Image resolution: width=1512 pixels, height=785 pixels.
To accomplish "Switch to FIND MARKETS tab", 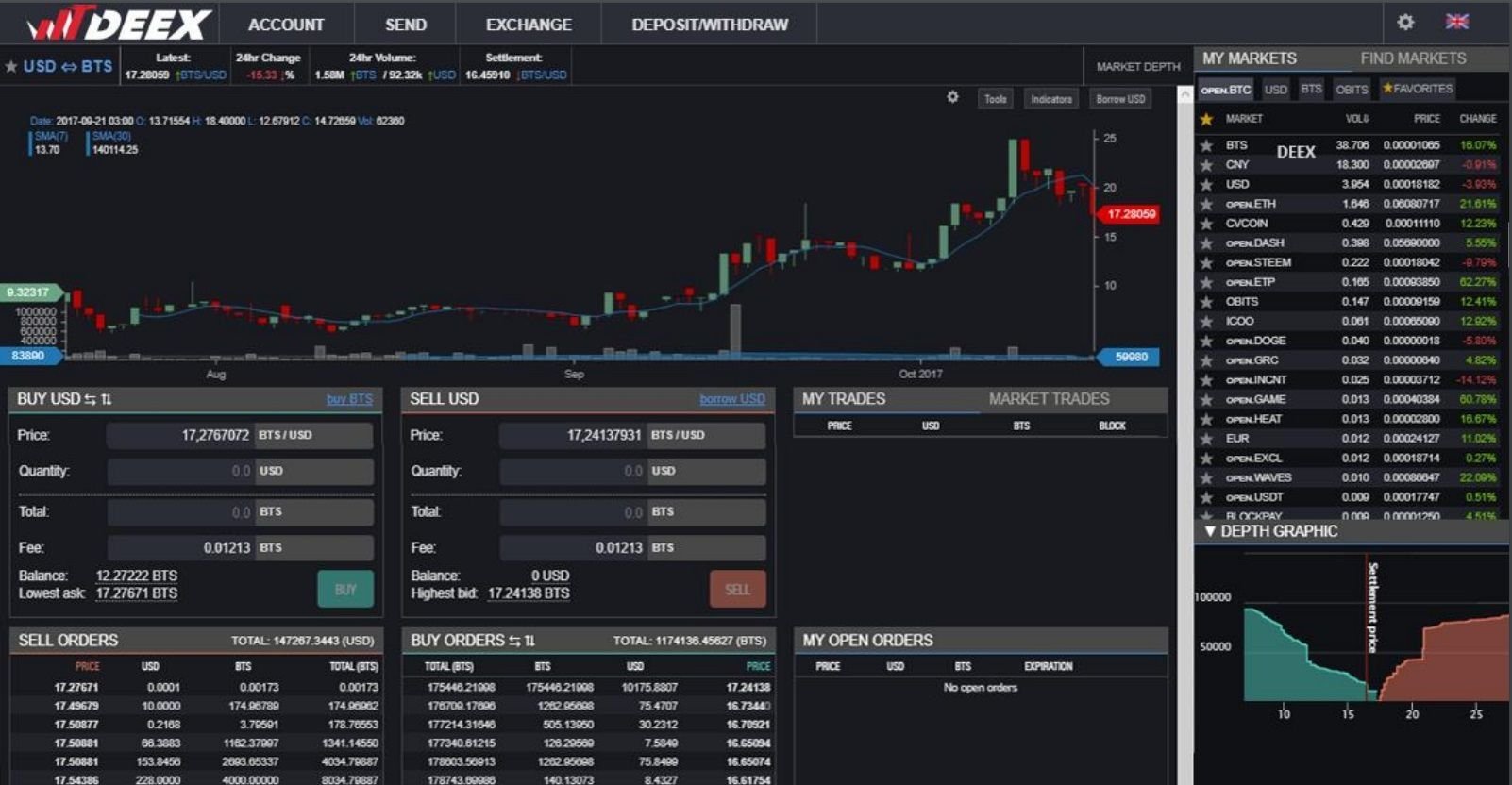I will tap(1413, 58).
